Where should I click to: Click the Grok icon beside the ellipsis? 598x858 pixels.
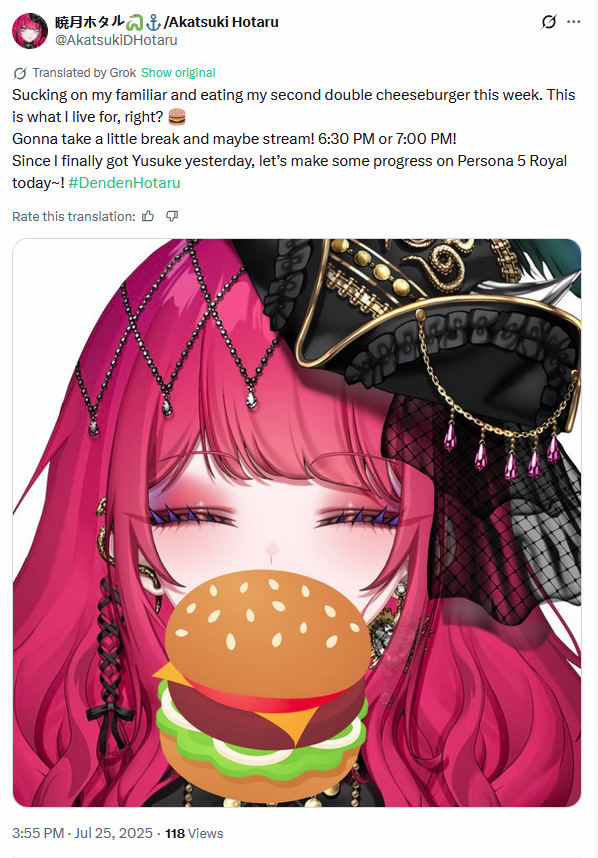pyautogui.click(x=549, y=22)
